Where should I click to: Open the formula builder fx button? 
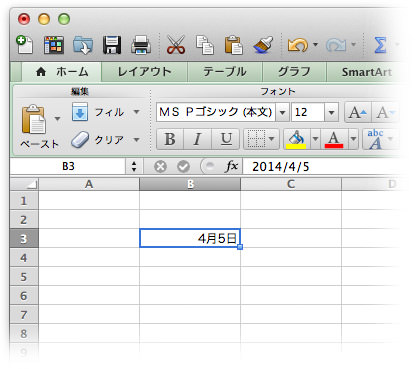(x=232, y=166)
